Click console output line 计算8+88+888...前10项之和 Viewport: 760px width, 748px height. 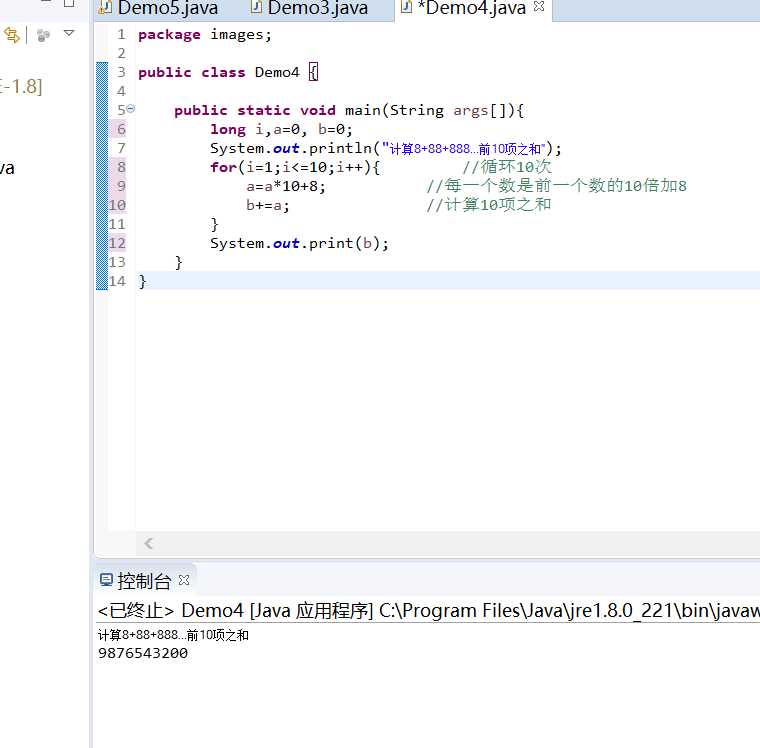(x=173, y=635)
